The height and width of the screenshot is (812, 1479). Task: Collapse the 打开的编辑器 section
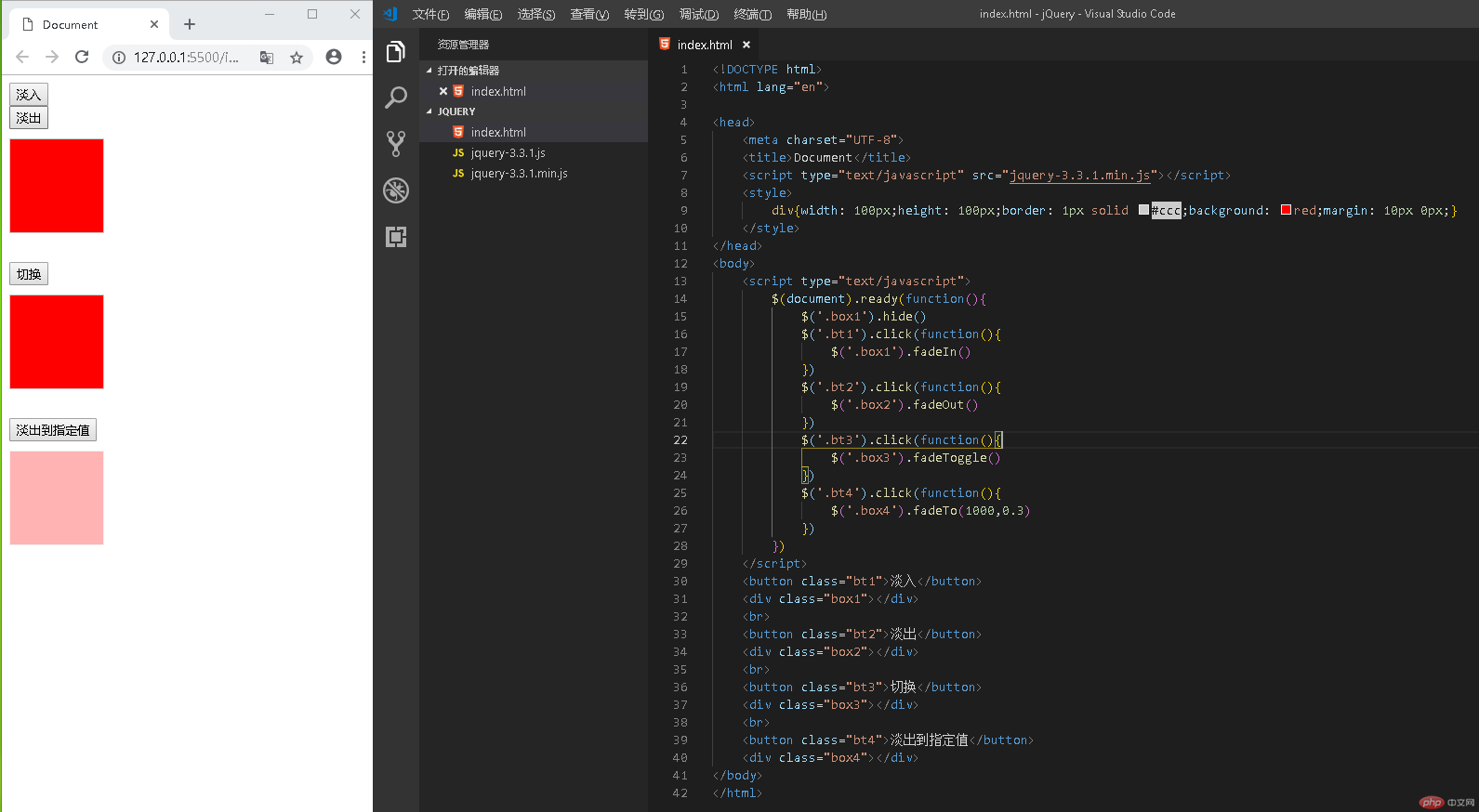(x=429, y=71)
